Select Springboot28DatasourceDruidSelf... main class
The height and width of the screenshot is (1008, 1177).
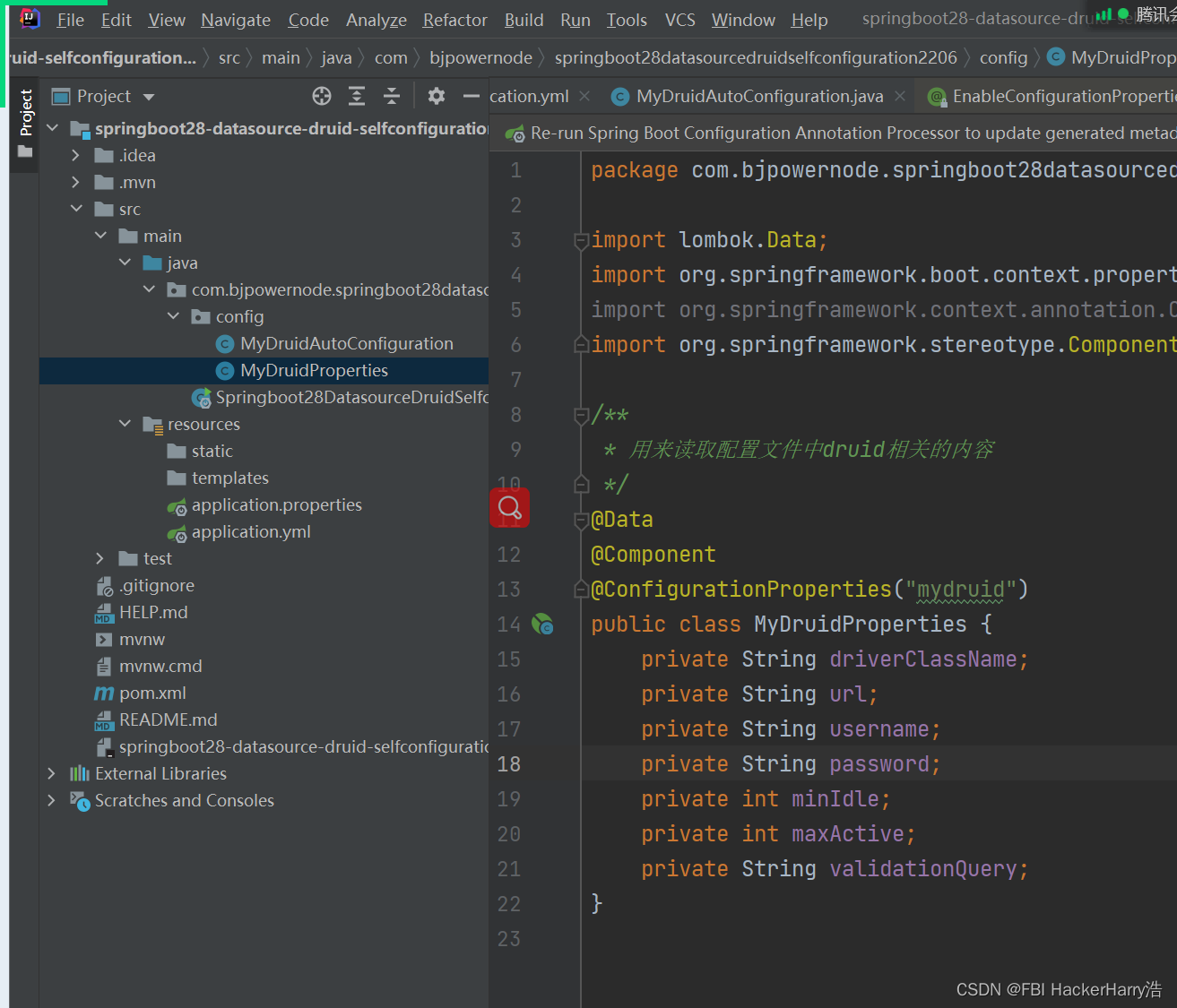(351, 397)
